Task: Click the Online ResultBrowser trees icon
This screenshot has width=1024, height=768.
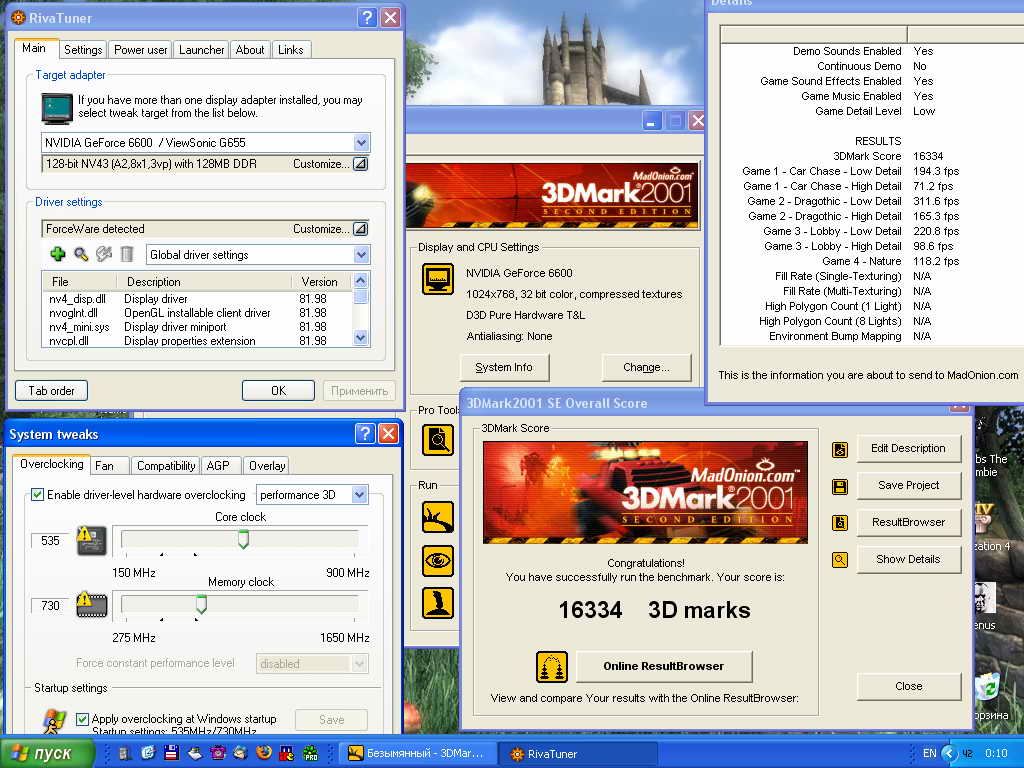Action: tap(552, 667)
